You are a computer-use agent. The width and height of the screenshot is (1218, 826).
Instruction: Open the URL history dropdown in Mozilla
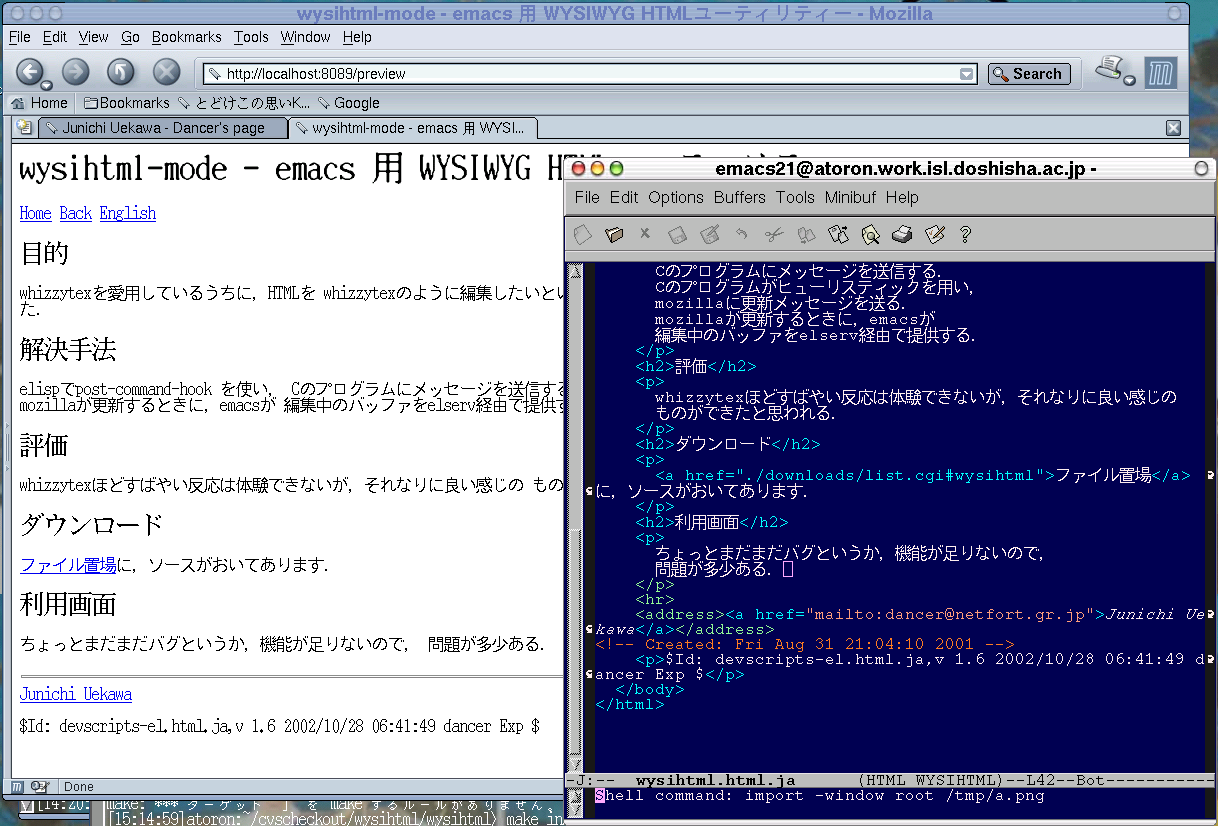point(966,74)
